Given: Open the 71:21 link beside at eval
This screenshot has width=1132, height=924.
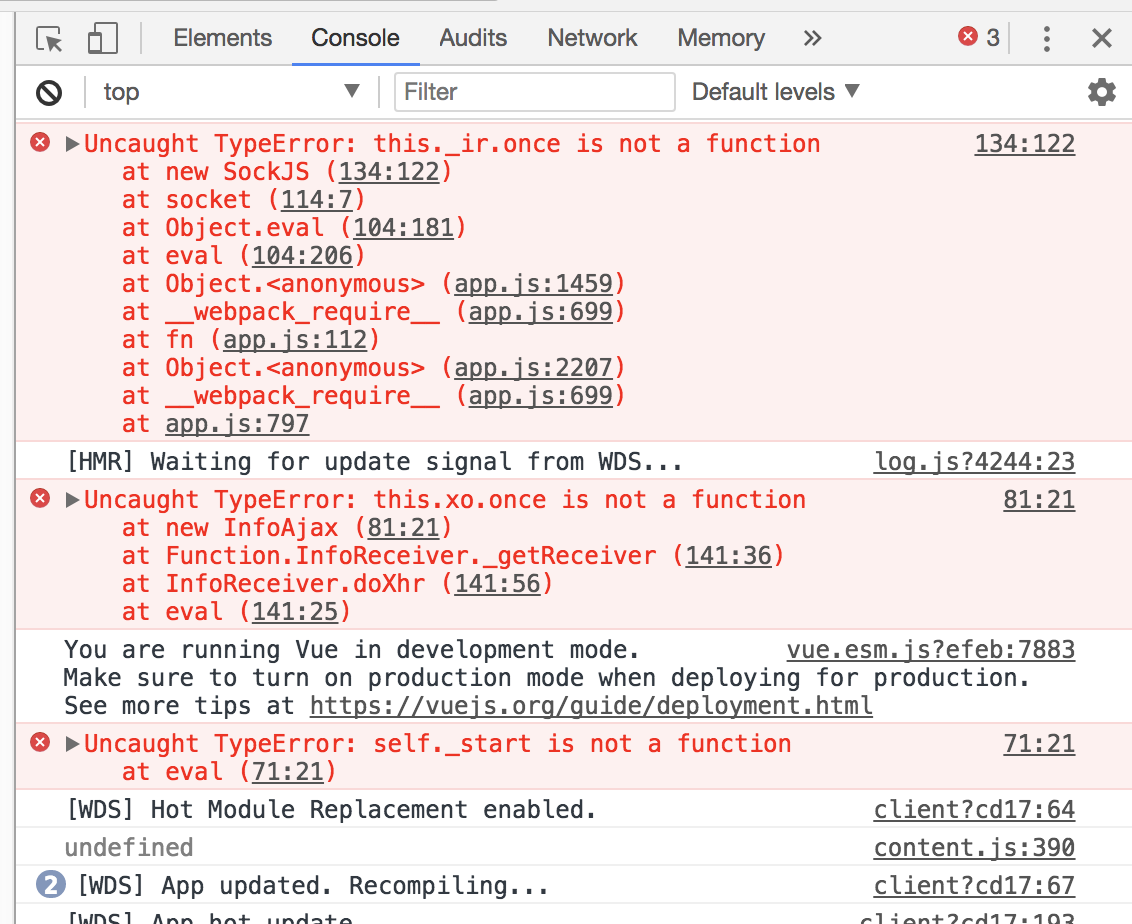Looking at the screenshot, I should [287, 772].
